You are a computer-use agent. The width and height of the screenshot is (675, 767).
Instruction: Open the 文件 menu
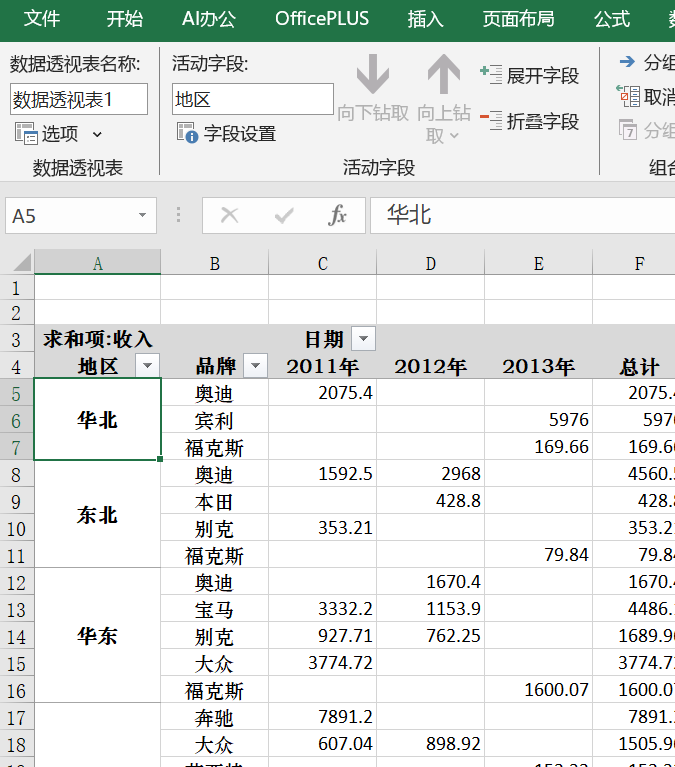coord(42,19)
